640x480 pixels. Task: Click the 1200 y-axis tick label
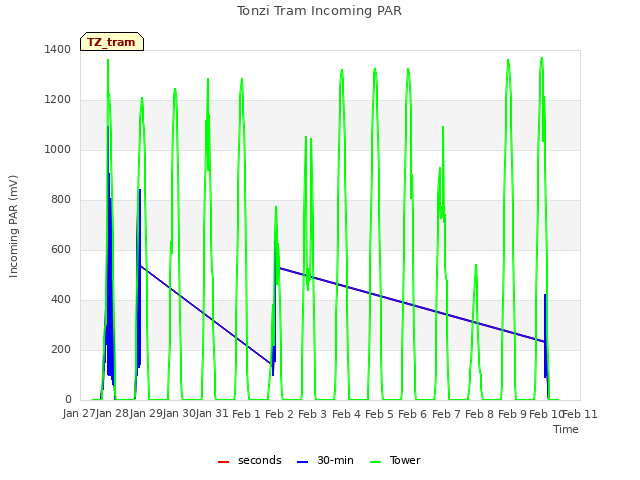coord(58,100)
